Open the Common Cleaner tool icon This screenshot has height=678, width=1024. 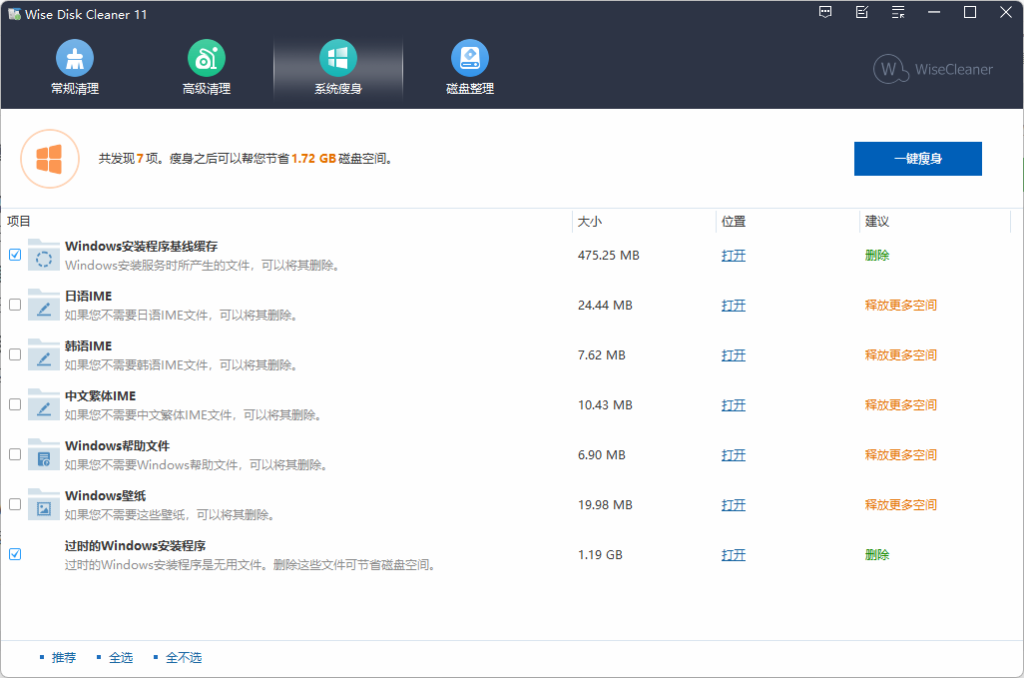tap(74, 58)
